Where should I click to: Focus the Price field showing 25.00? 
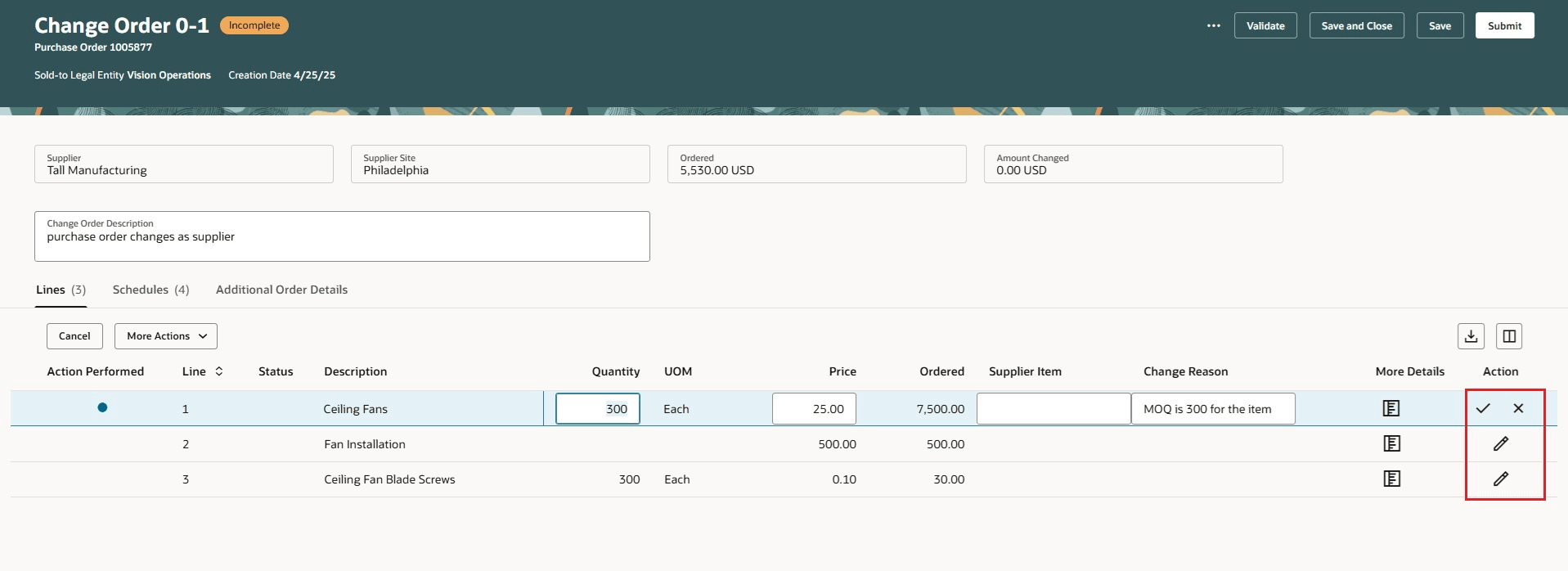point(814,408)
